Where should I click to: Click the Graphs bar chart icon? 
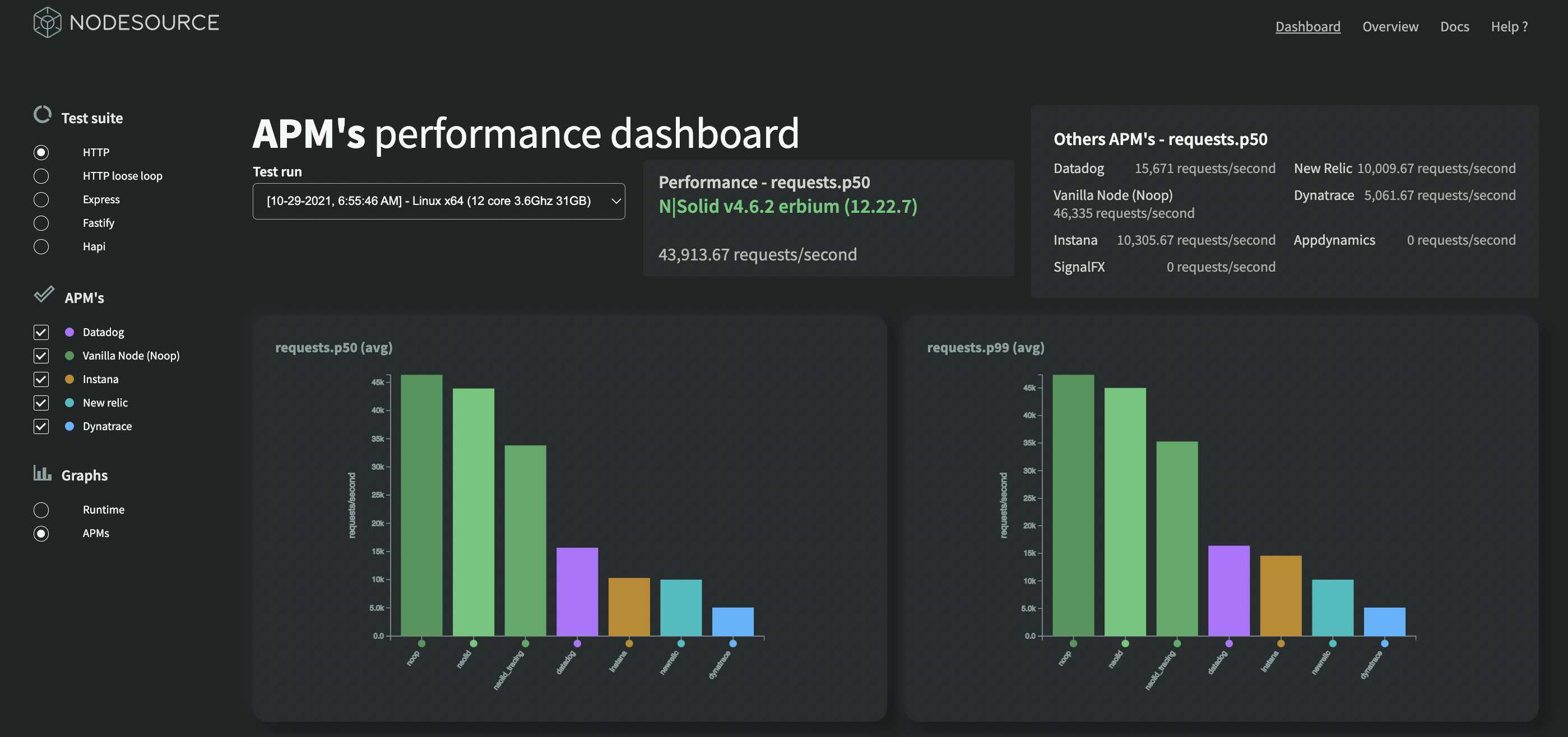(x=42, y=473)
